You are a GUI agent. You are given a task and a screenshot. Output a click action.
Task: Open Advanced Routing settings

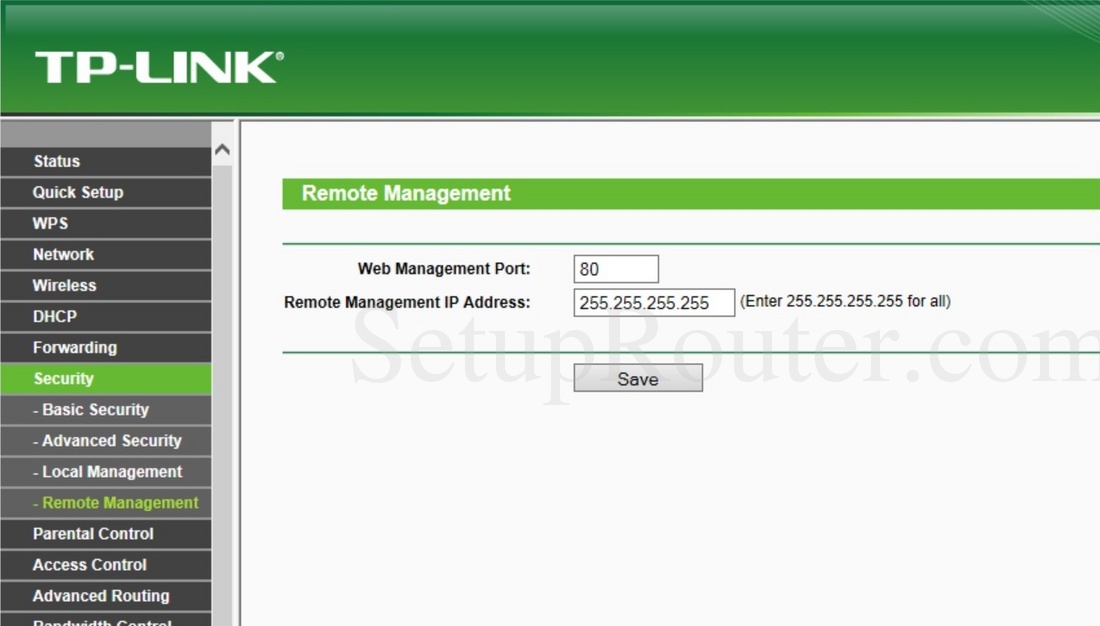pos(100,595)
